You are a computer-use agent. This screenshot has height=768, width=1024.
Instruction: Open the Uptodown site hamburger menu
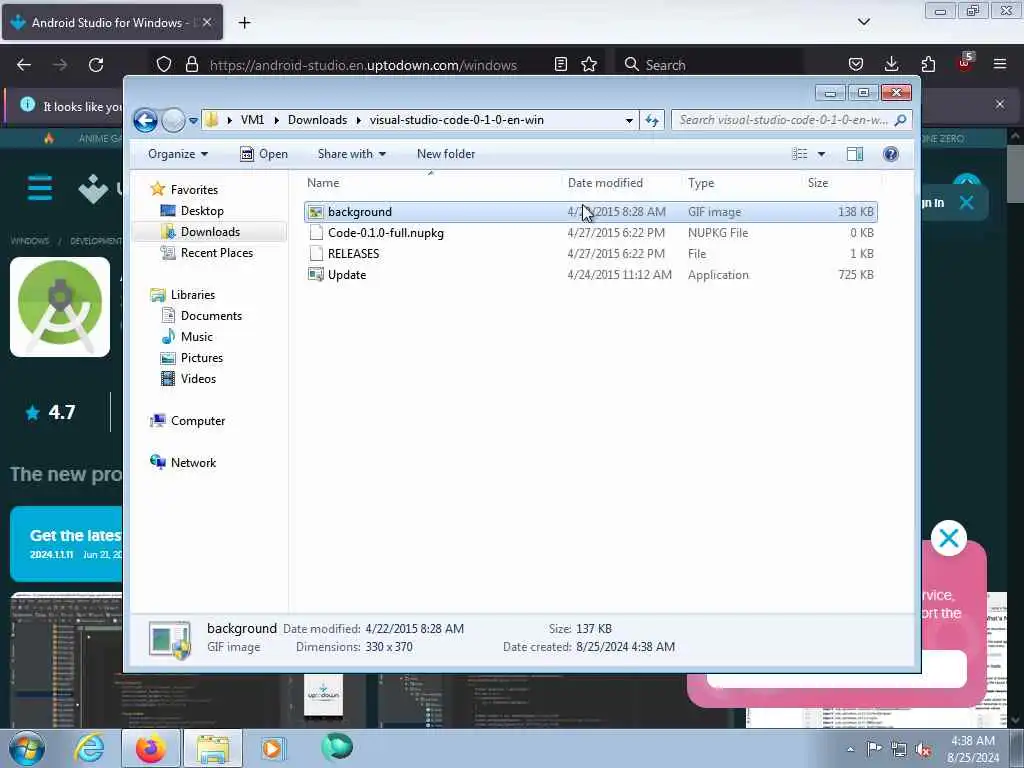40,188
